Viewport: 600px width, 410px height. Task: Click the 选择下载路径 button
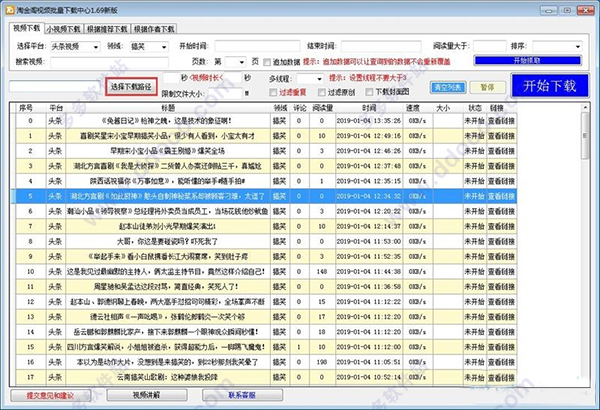(x=131, y=87)
